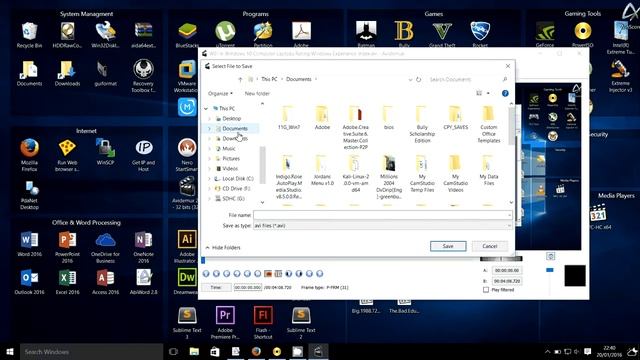
Task: Go to previous frame in Avidemux
Action: 227,273
